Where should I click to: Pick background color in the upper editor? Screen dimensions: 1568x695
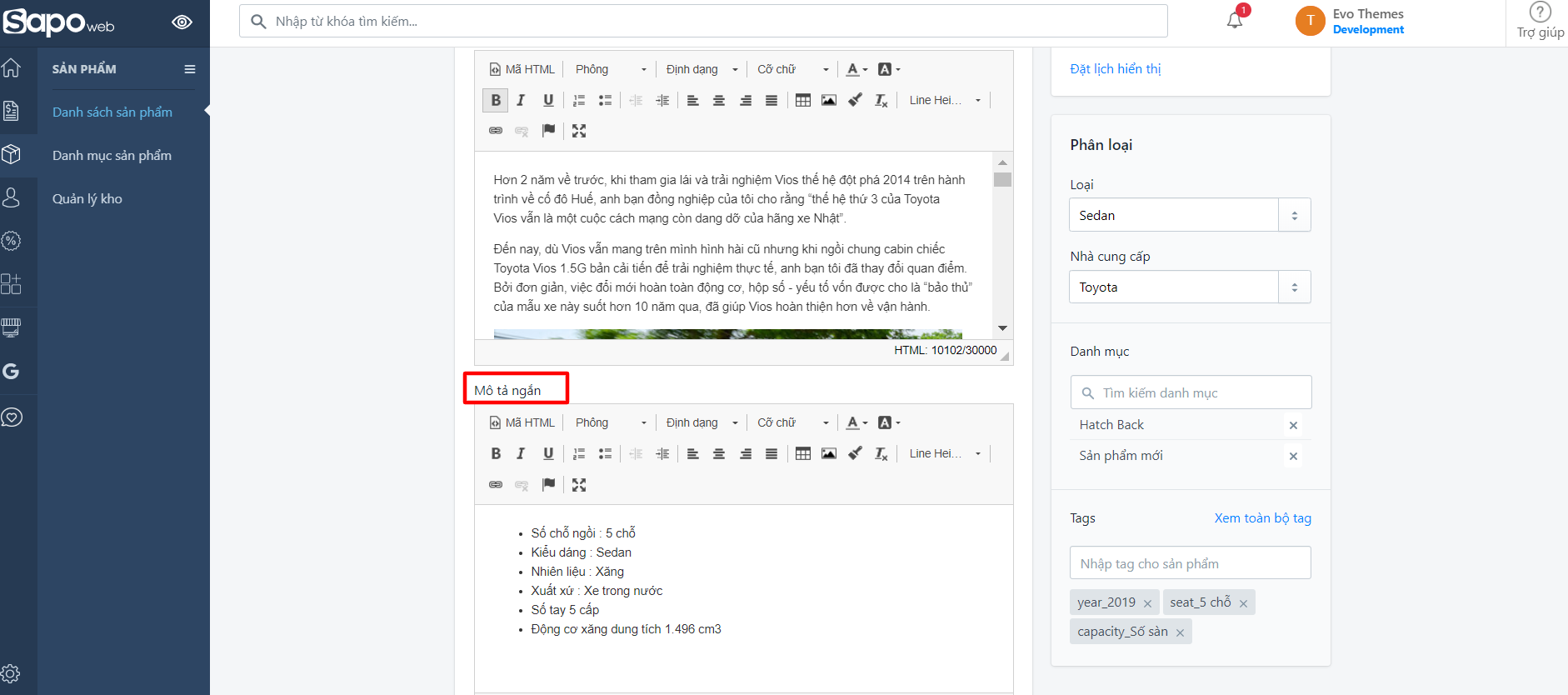click(889, 69)
